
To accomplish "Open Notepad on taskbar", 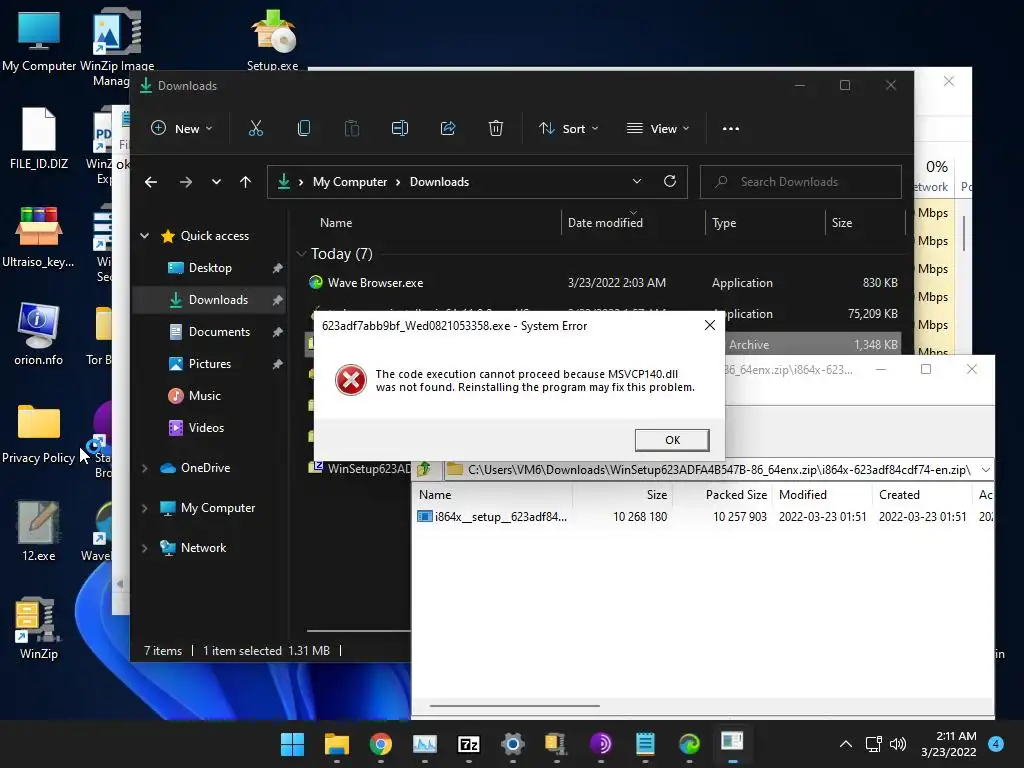I will point(645,744).
